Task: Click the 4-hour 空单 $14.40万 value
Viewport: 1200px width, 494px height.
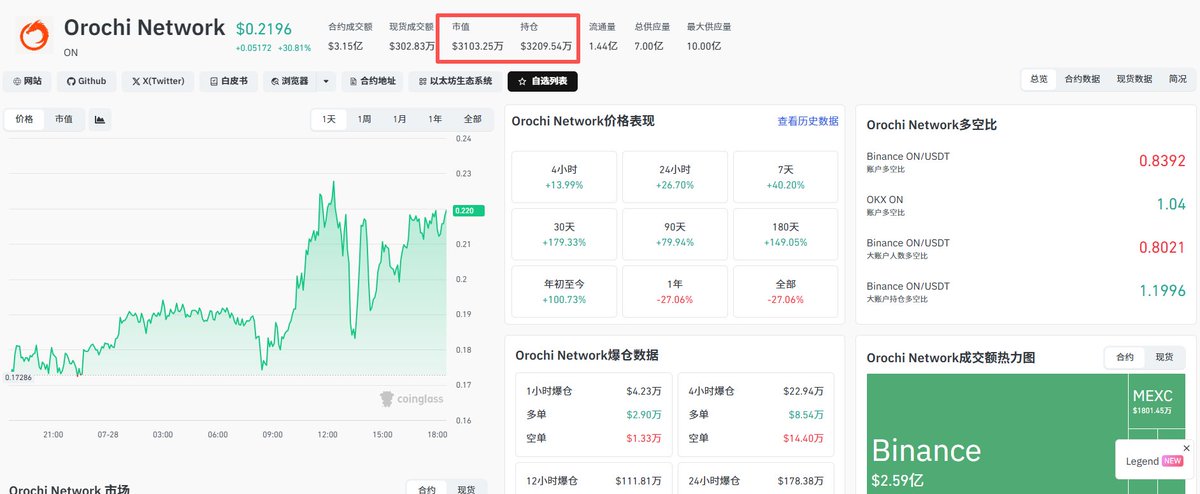Action: tap(804, 438)
